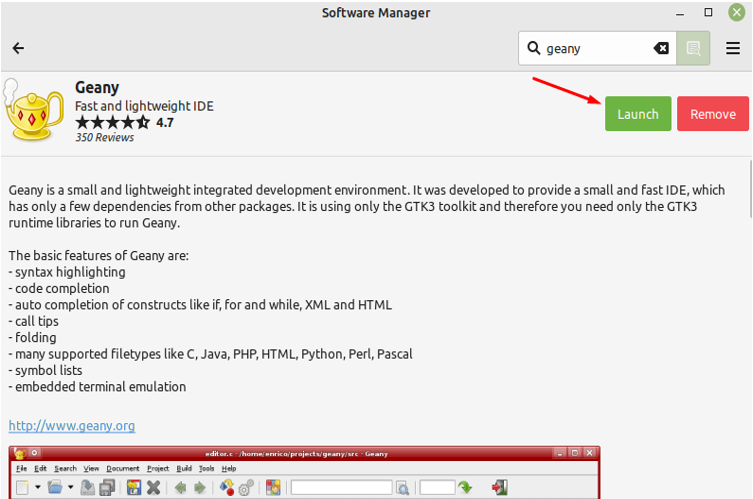The height and width of the screenshot is (499, 753).
Task: Focus the search box containing 'geany'
Action: tap(595, 48)
